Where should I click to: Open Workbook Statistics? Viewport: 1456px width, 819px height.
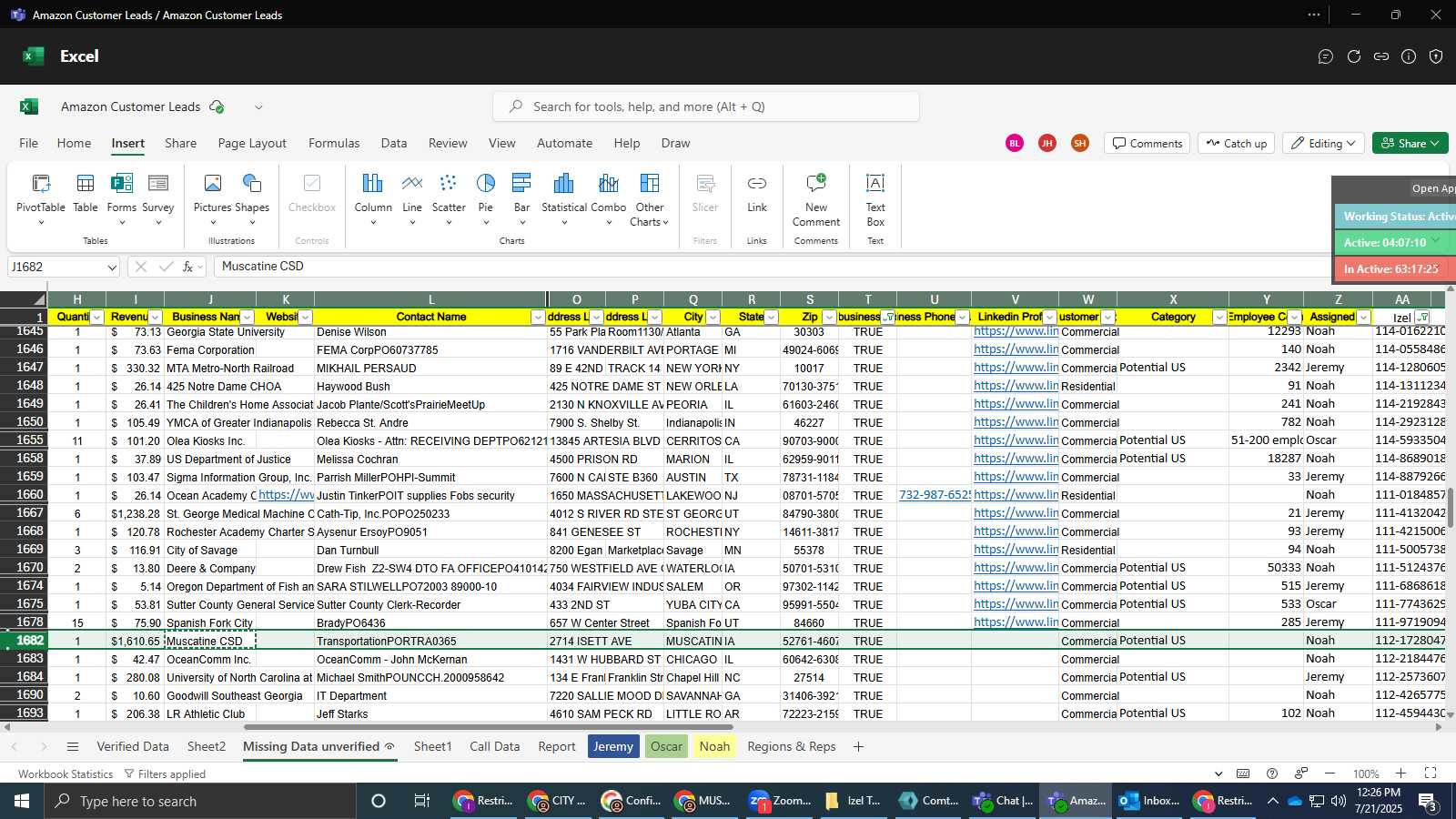(66, 773)
